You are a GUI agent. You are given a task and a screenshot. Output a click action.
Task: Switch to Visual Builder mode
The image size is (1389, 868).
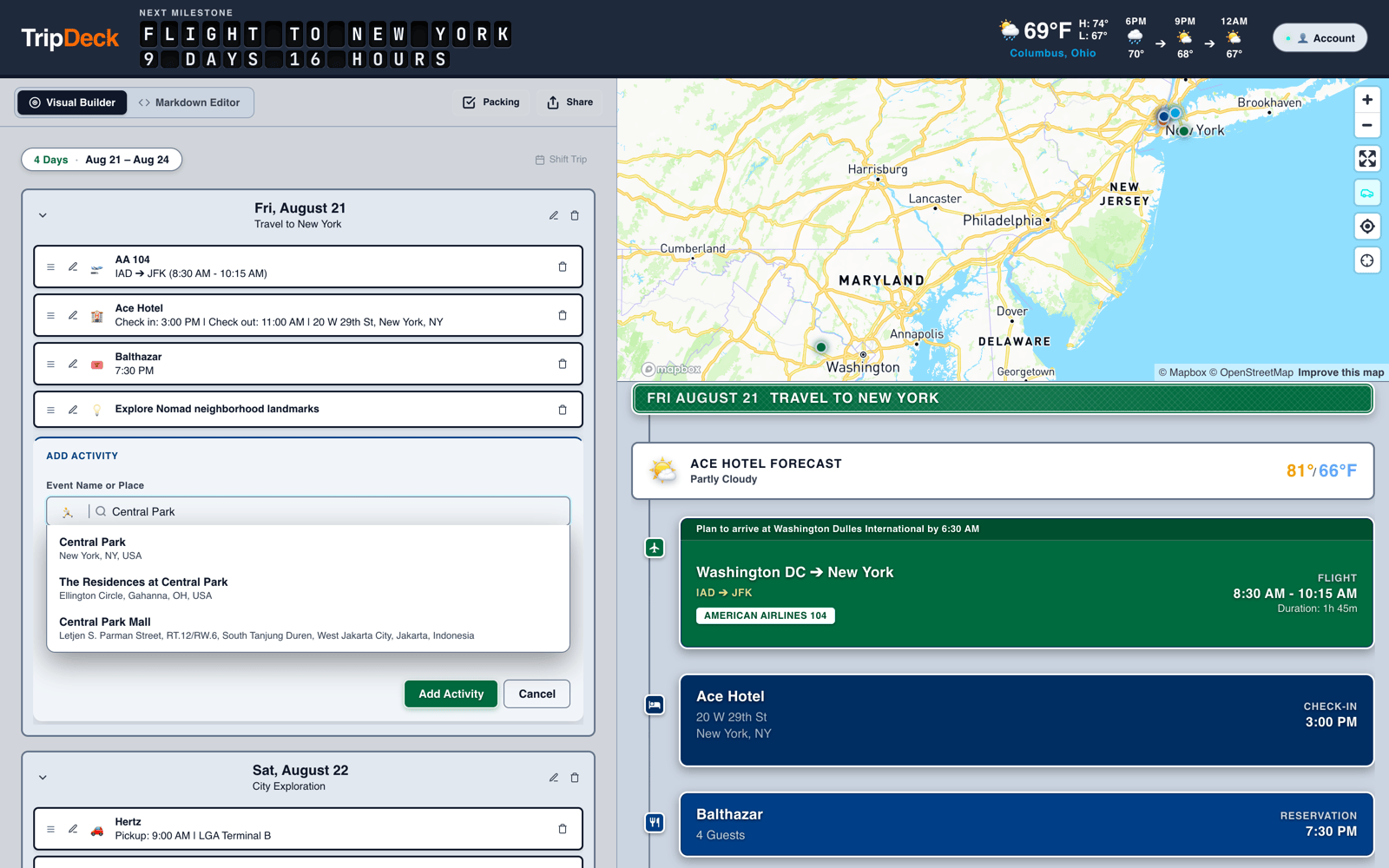[72, 102]
